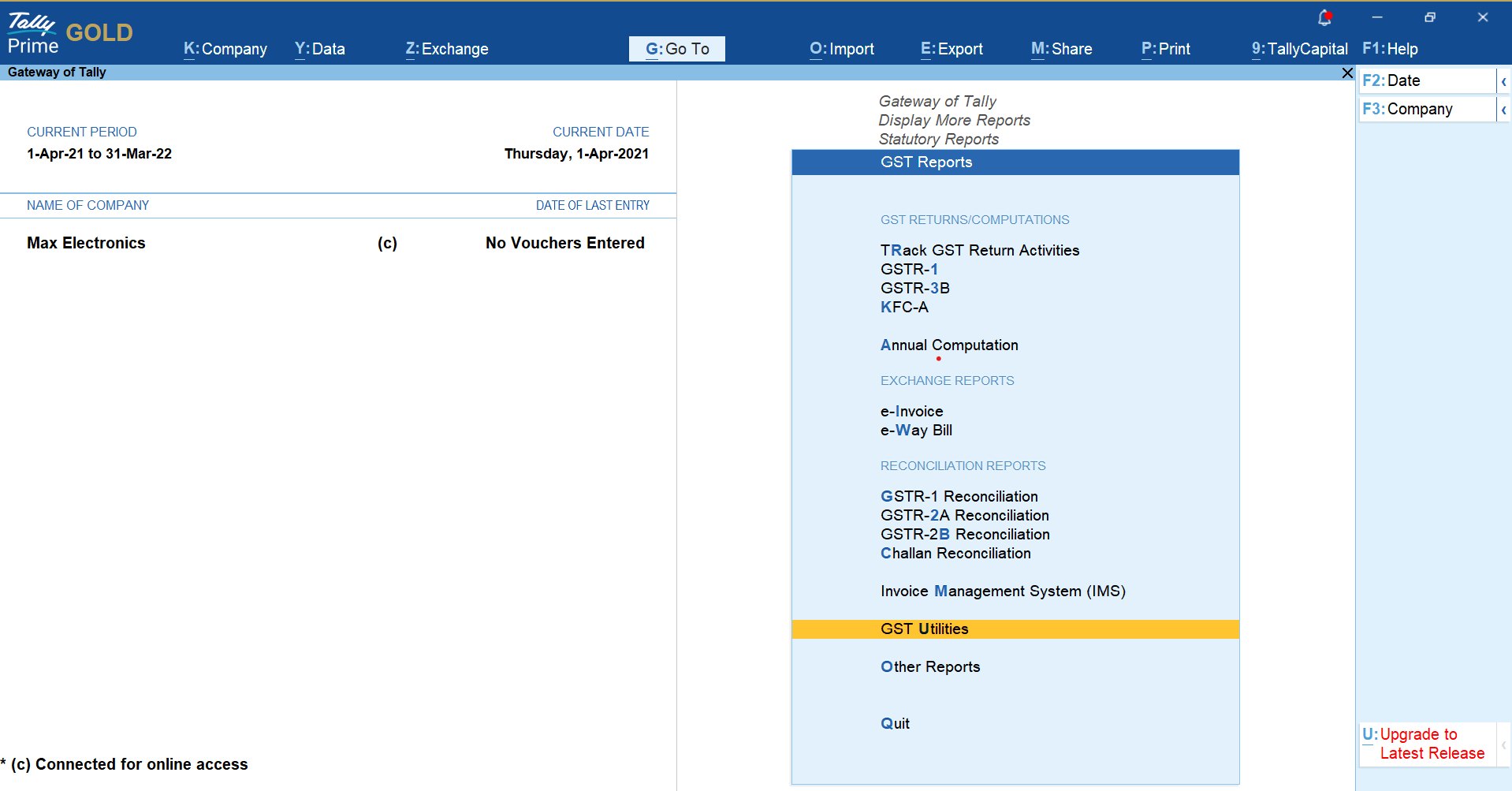The height and width of the screenshot is (791, 1512).
Task: Open the E: Export menu
Action: pyautogui.click(x=952, y=49)
